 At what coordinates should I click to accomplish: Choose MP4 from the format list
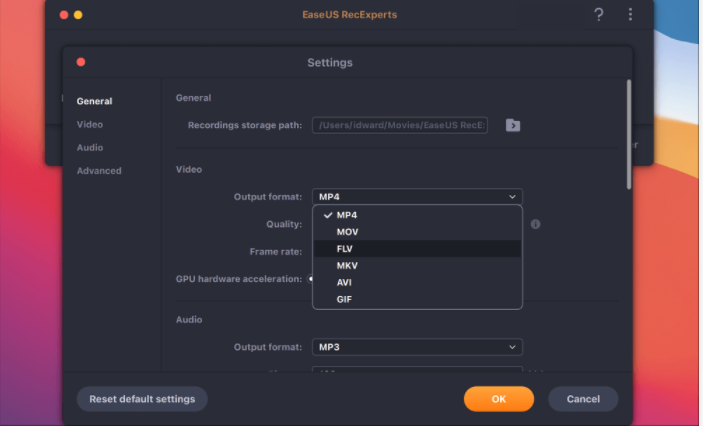417,215
